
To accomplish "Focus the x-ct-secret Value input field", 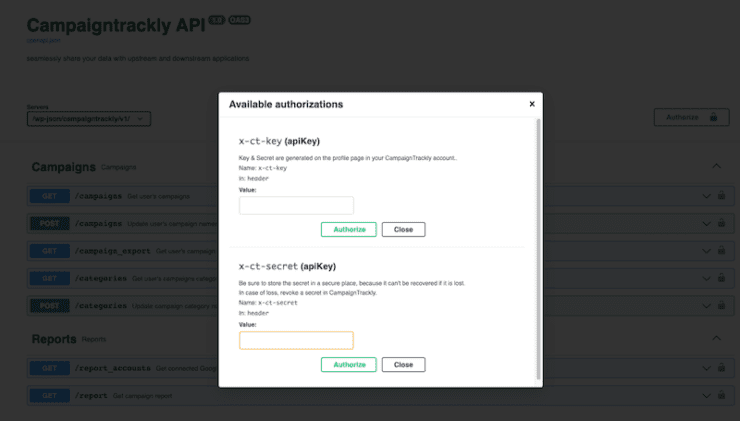I will [296, 340].
